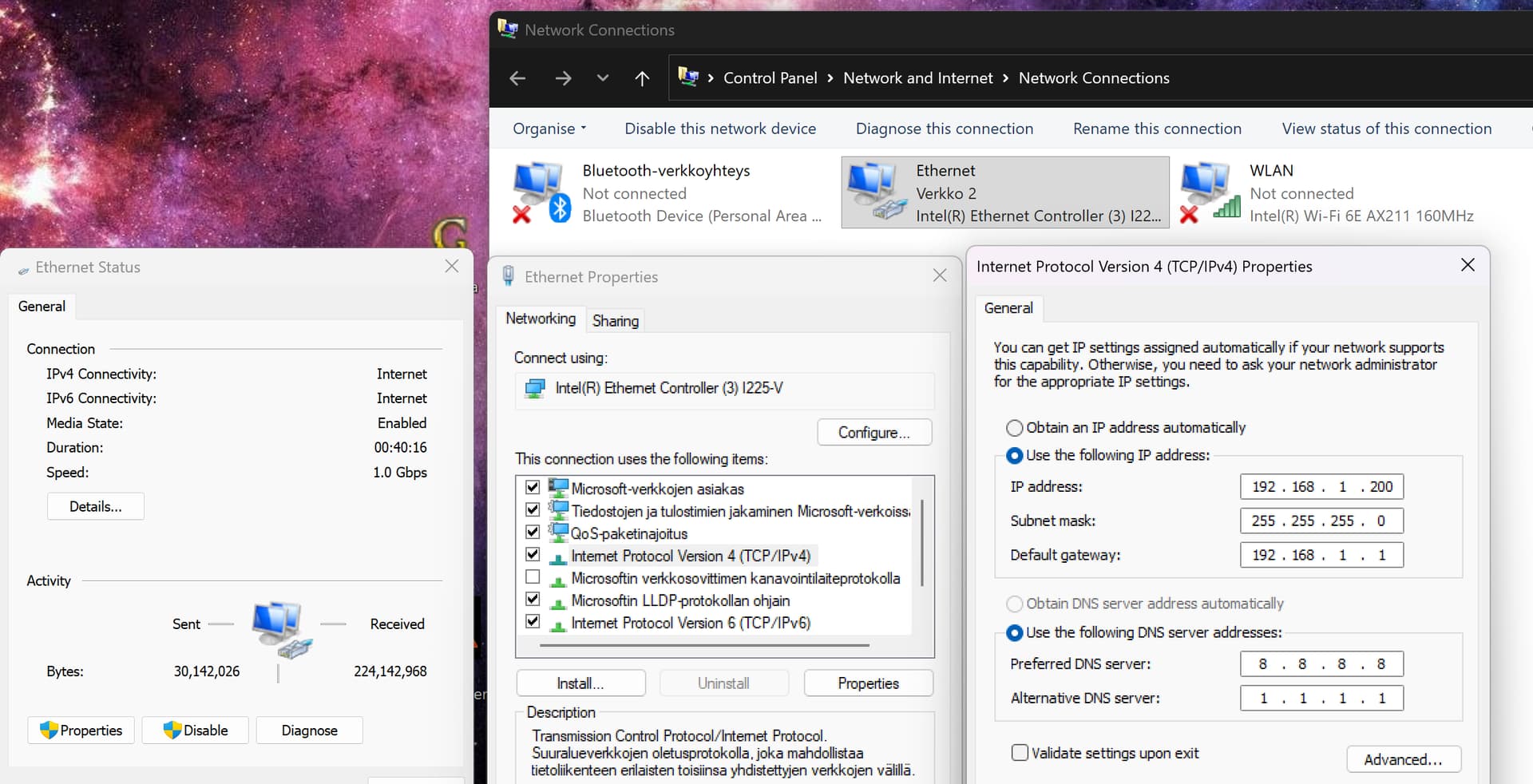The height and width of the screenshot is (784, 1533).
Task: Click the Preferred DNS server field
Action: tap(1321, 664)
